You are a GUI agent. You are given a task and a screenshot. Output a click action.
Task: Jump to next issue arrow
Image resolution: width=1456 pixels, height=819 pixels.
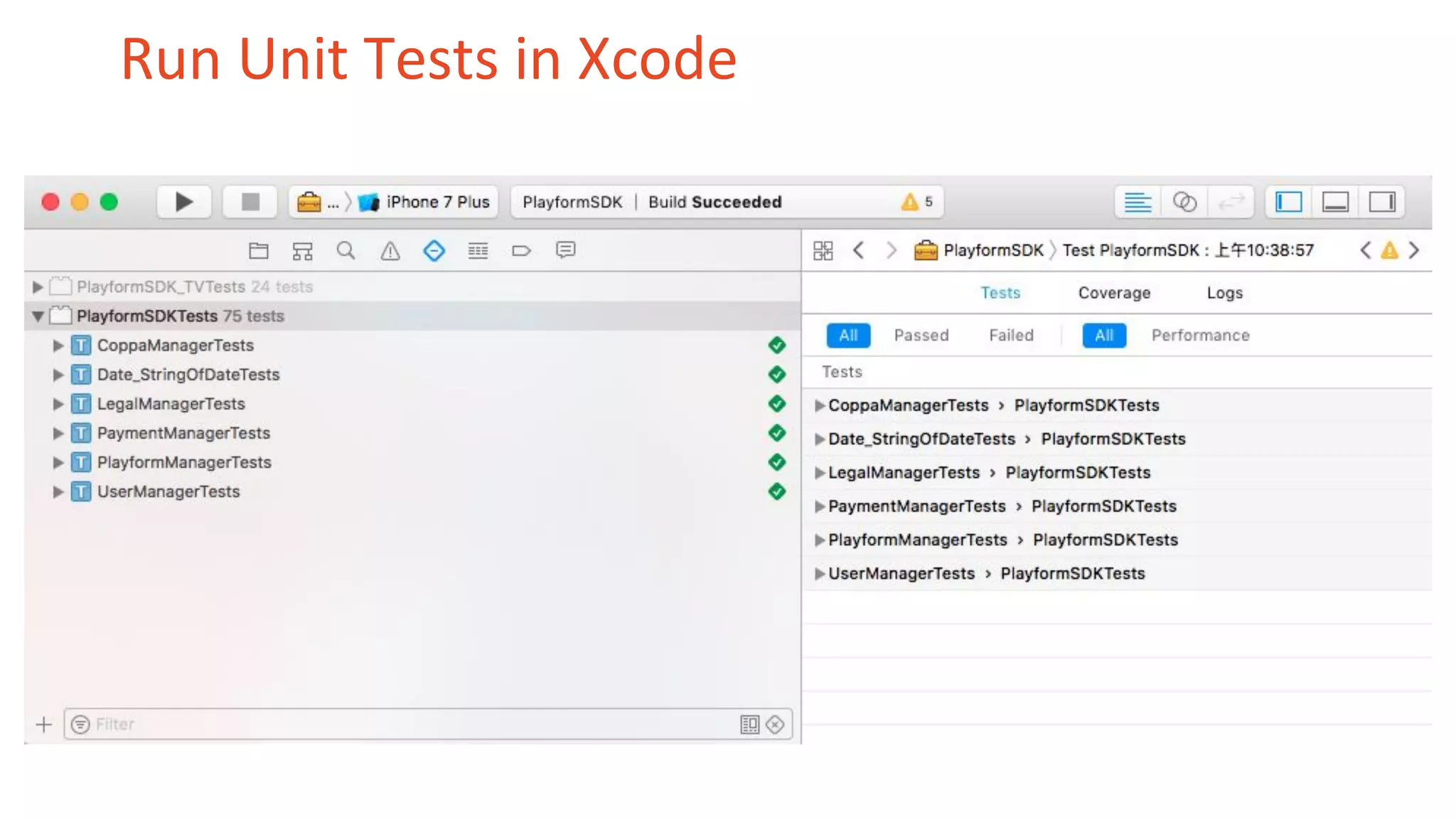[x=1414, y=250]
